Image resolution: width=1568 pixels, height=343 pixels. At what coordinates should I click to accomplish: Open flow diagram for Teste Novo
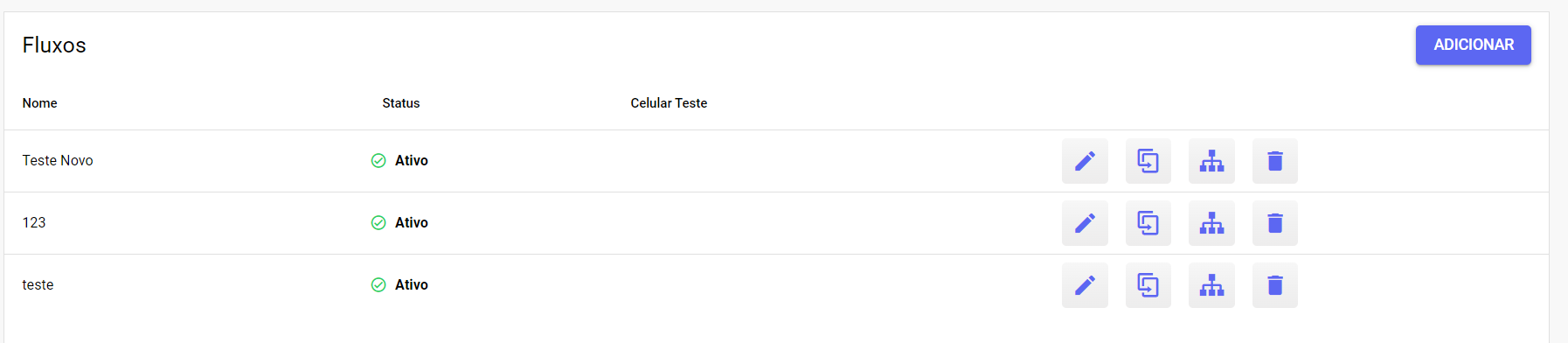(x=1211, y=161)
